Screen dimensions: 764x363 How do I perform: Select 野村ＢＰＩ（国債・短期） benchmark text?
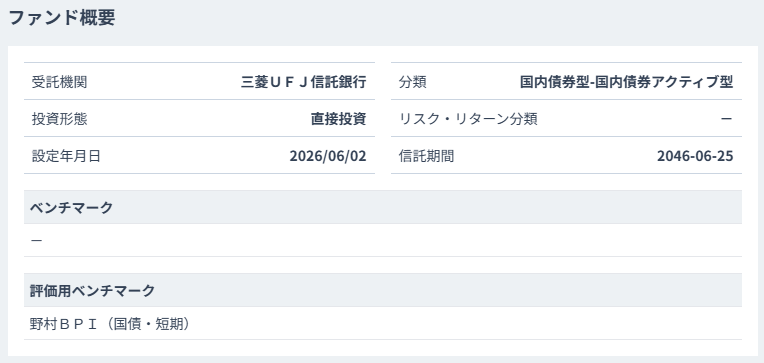click(x=110, y=324)
